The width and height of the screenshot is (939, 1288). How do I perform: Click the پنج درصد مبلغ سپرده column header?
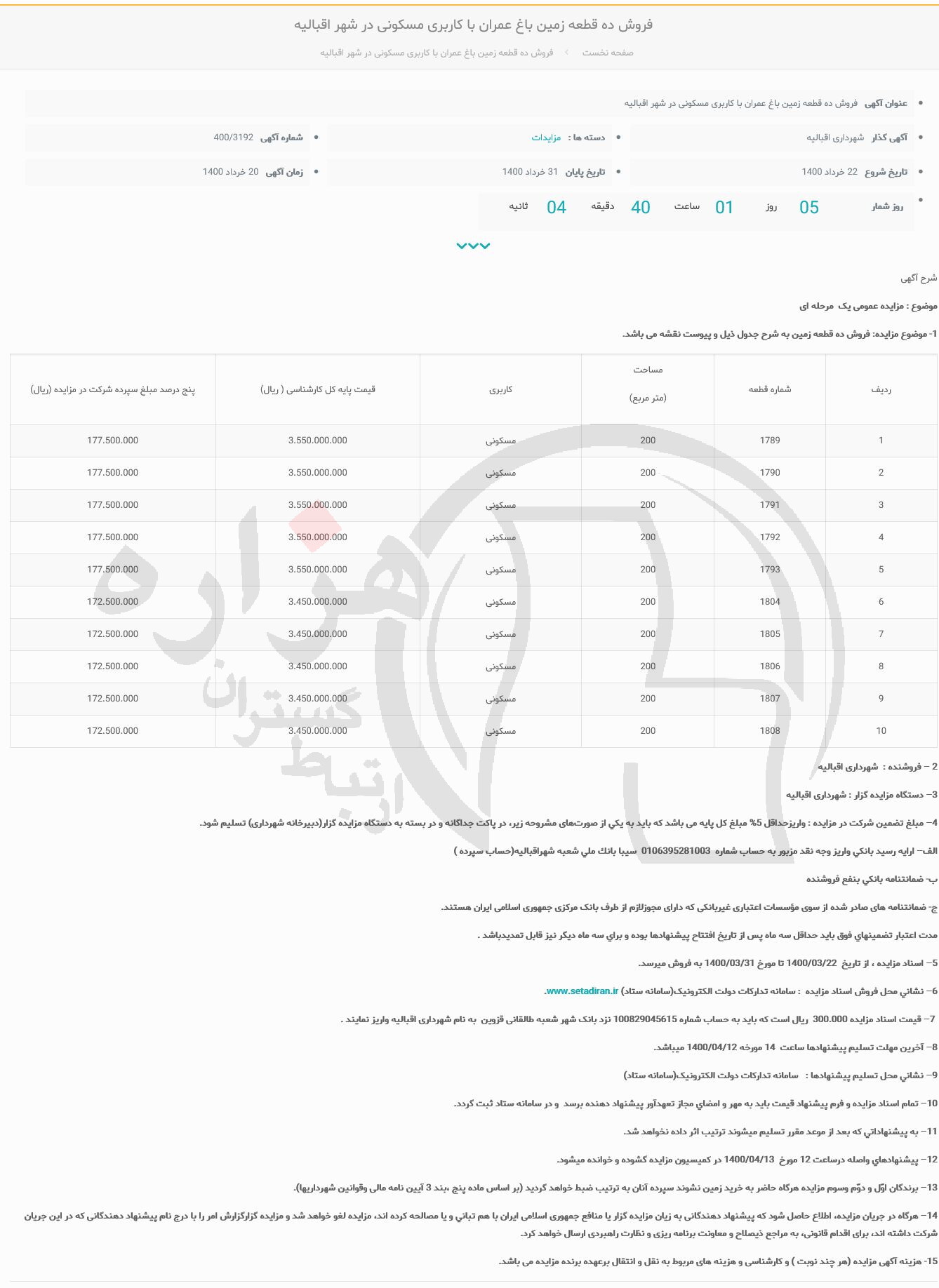(113, 389)
